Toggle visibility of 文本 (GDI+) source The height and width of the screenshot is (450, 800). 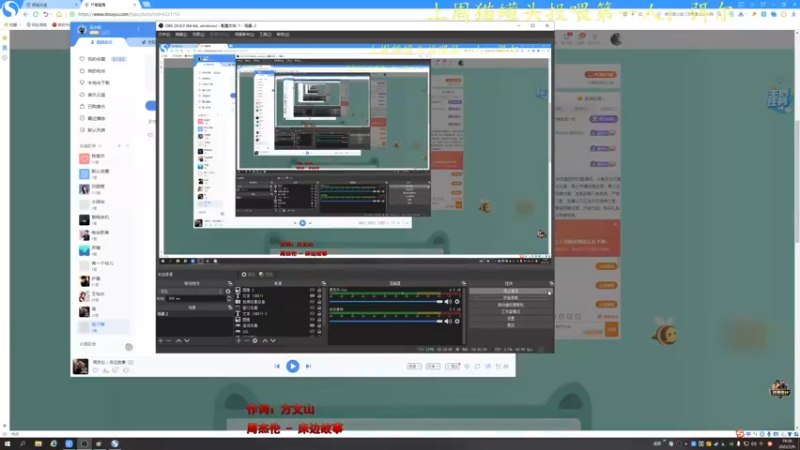tap(312, 296)
